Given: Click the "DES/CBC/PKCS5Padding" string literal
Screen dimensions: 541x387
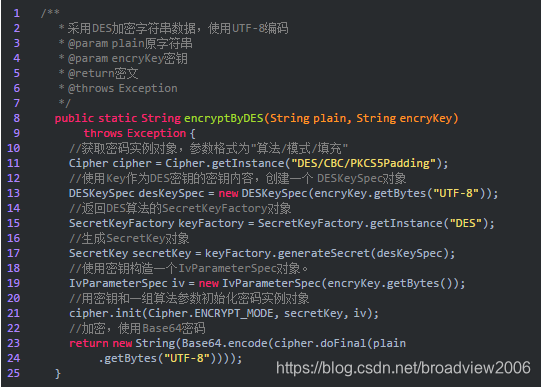Looking at the screenshot, I should coord(364,163).
